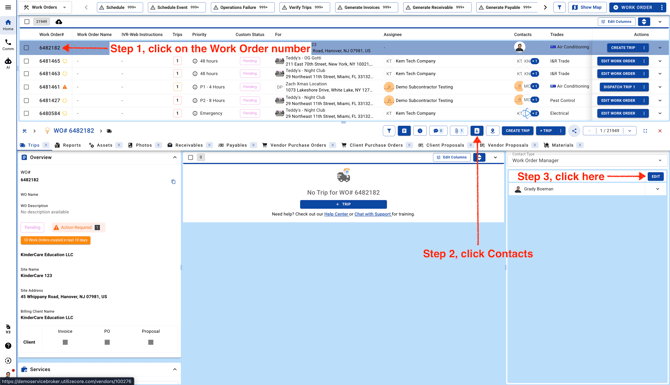Viewport: 670px width, 385px height.
Task: Open the attachments paperclip icon
Action: 458,131
